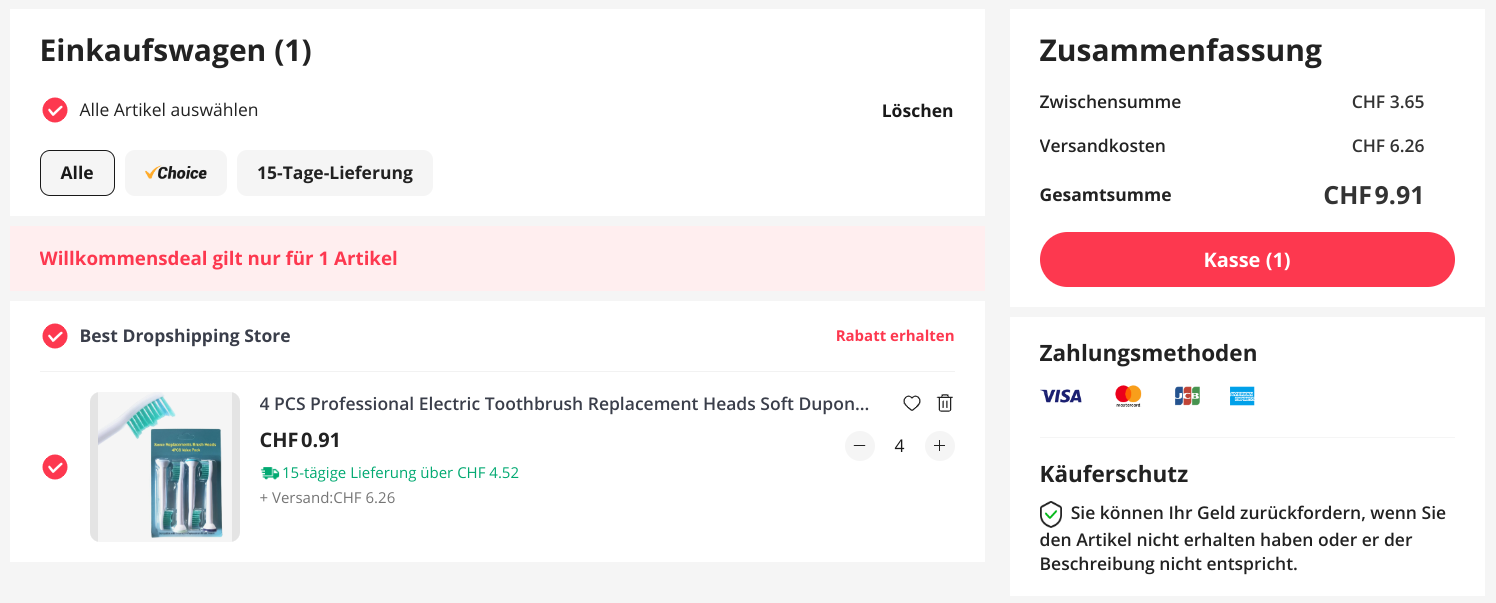Click the green delivery truck icon
The image size is (1496, 603).
[x=269, y=473]
